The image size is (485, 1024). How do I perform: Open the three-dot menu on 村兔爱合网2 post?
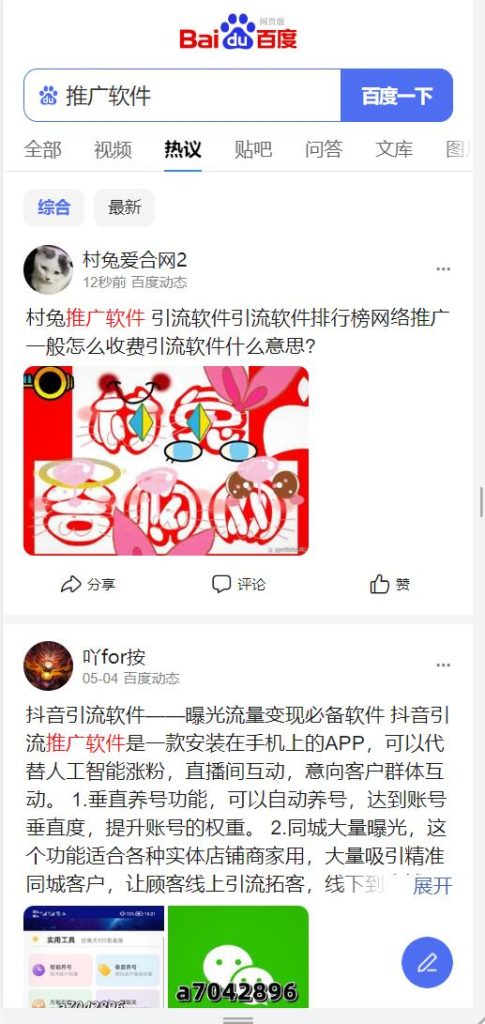pyautogui.click(x=443, y=269)
